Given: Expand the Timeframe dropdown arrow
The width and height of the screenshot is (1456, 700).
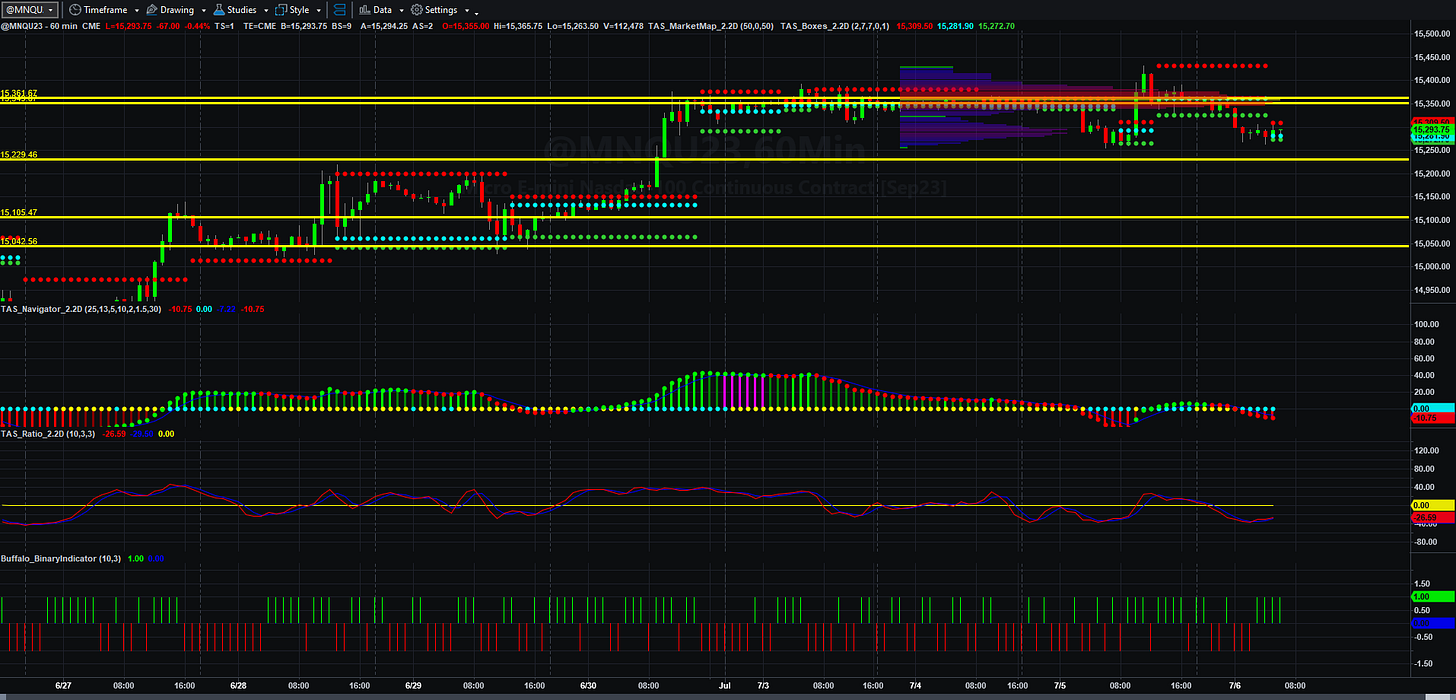Looking at the screenshot, I should tap(137, 10).
